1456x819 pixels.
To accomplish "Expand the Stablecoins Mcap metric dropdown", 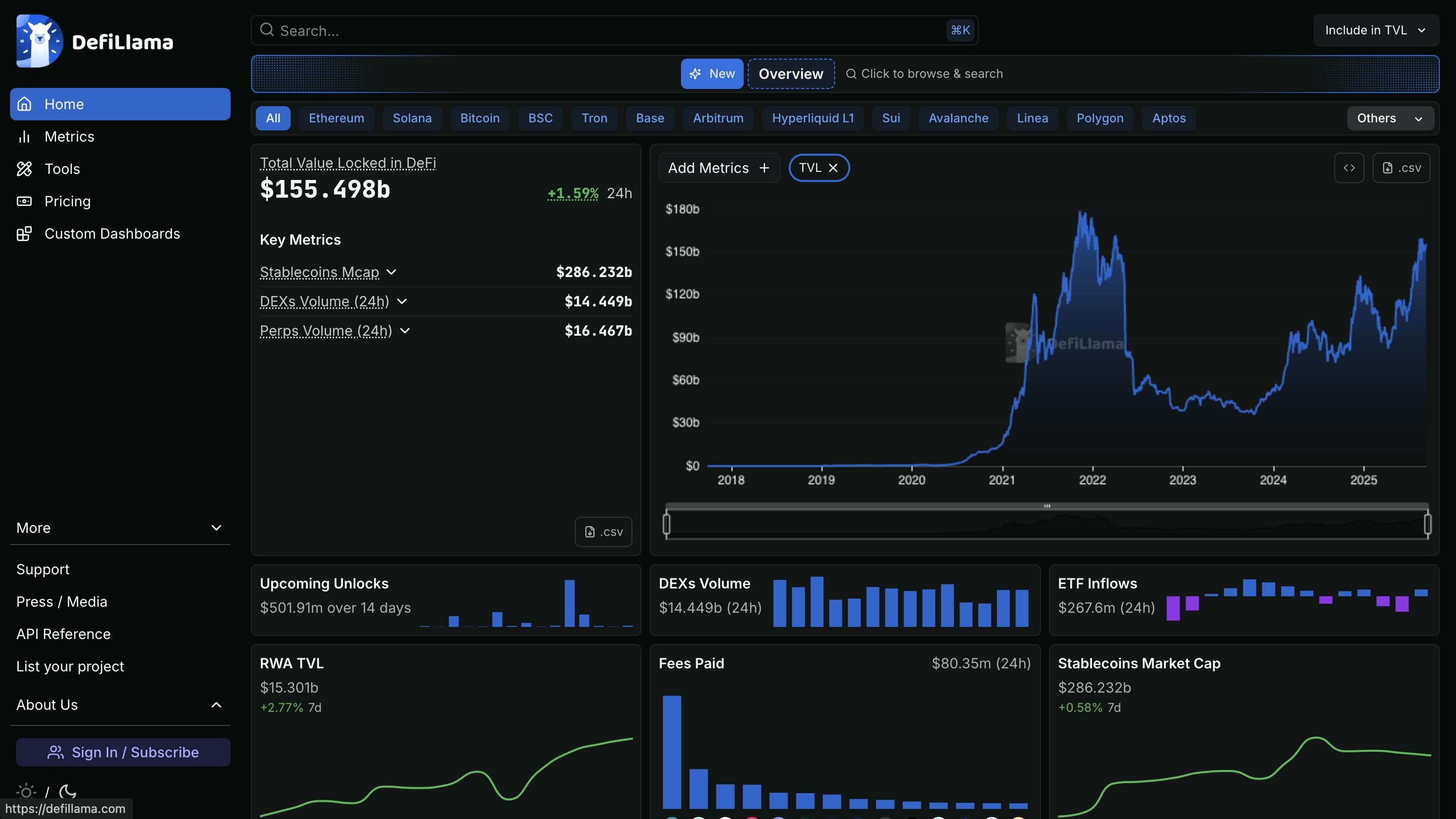I will tap(392, 272).
